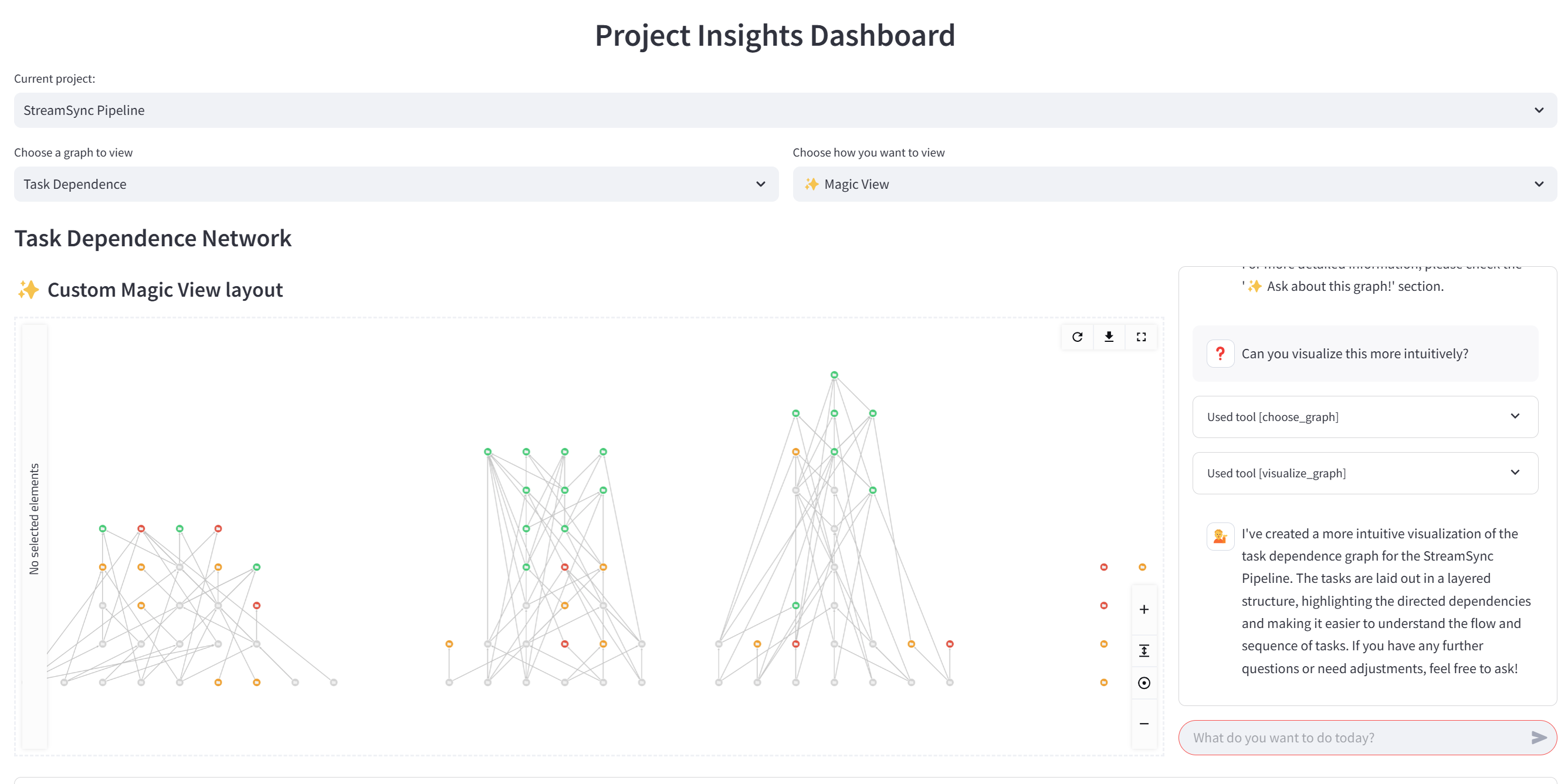Click the assistant avatar icon in chat
Image resolution: width=1568 pixels, height=784 pixels.
[x=1220, y=537]
